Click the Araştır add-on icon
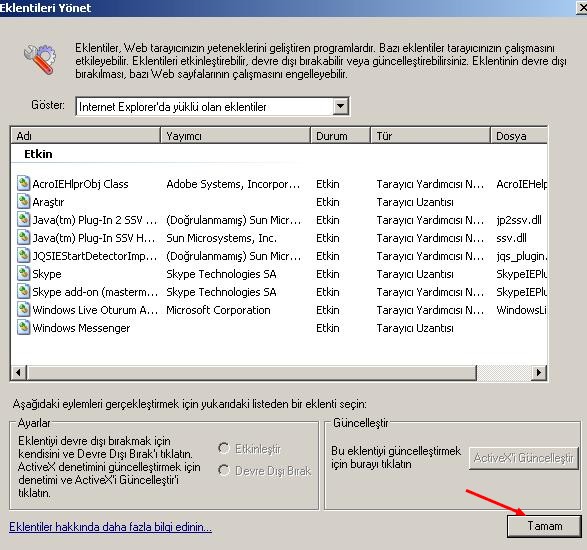The height and width of the screenshot is (550, 587). 23,201
